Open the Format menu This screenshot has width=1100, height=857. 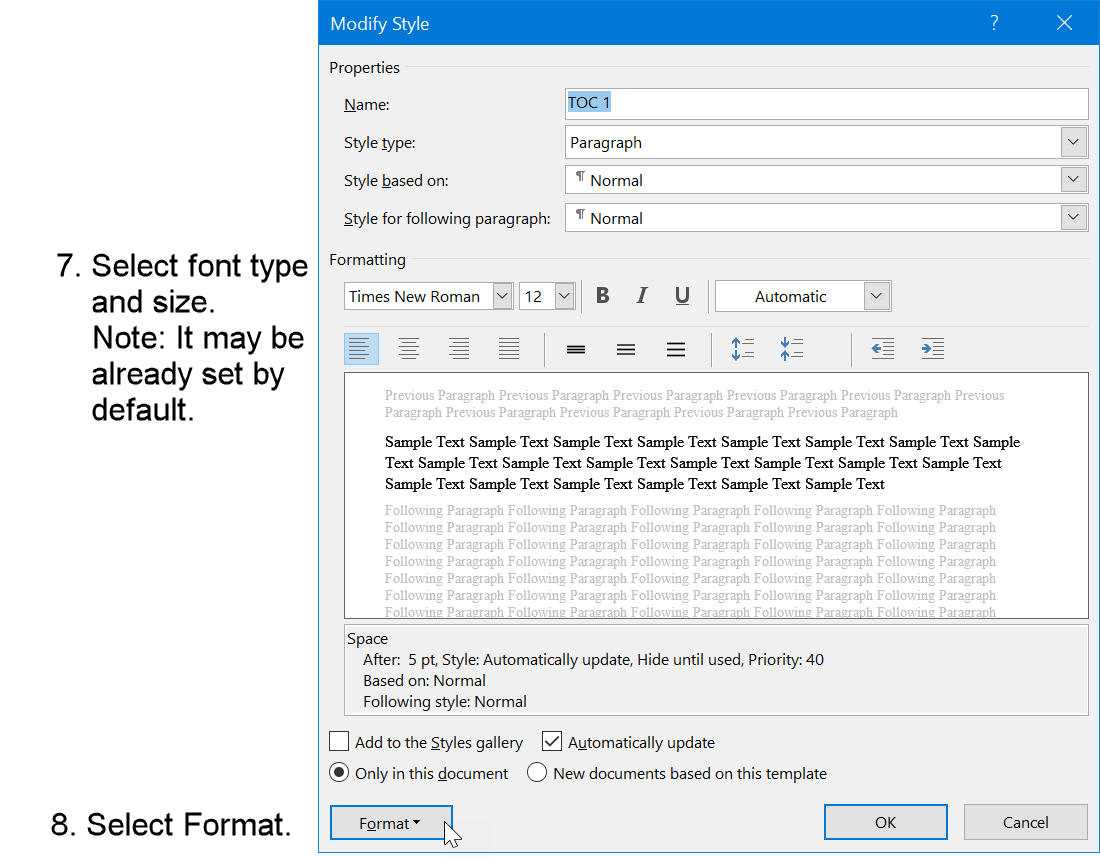pyautogui.click(x=390, y=822)
